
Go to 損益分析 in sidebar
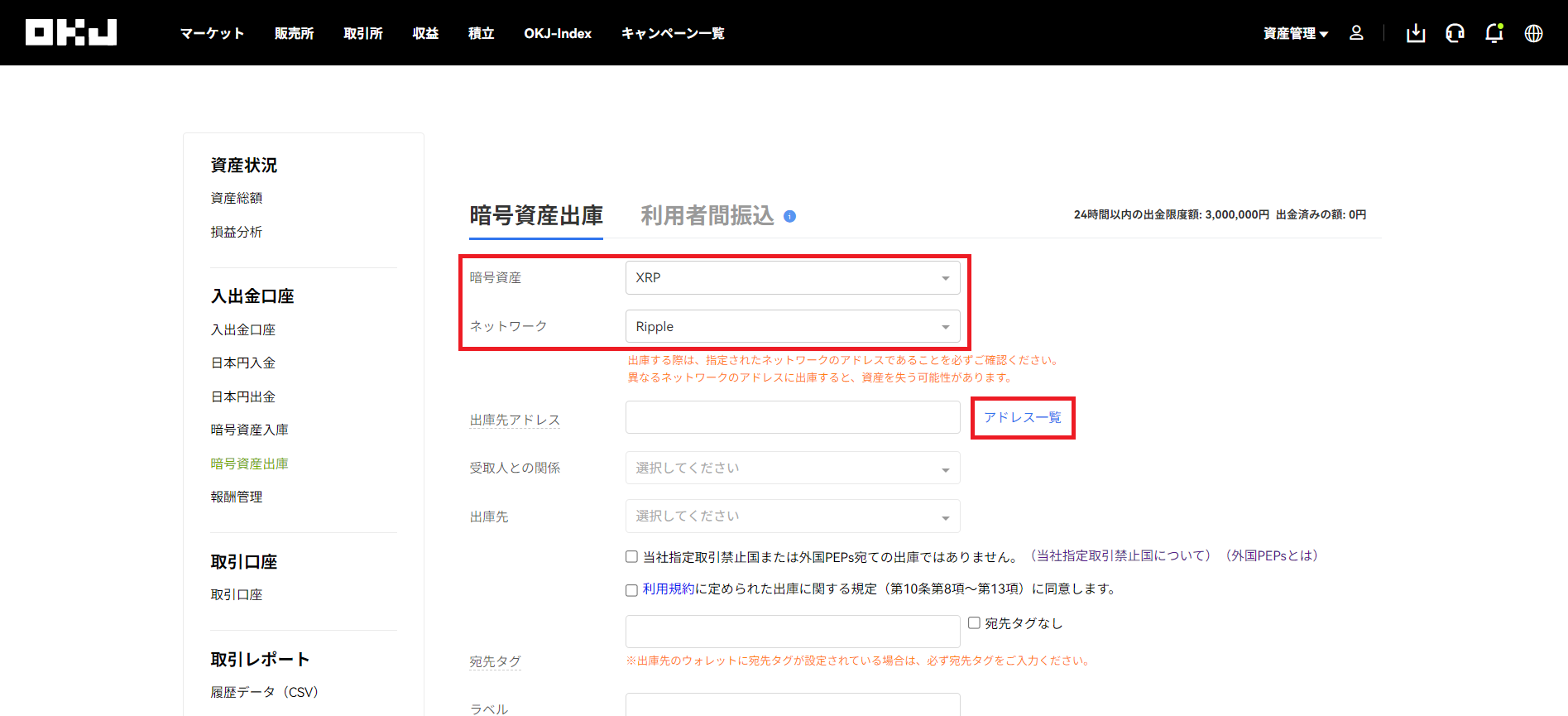[237, 232]
